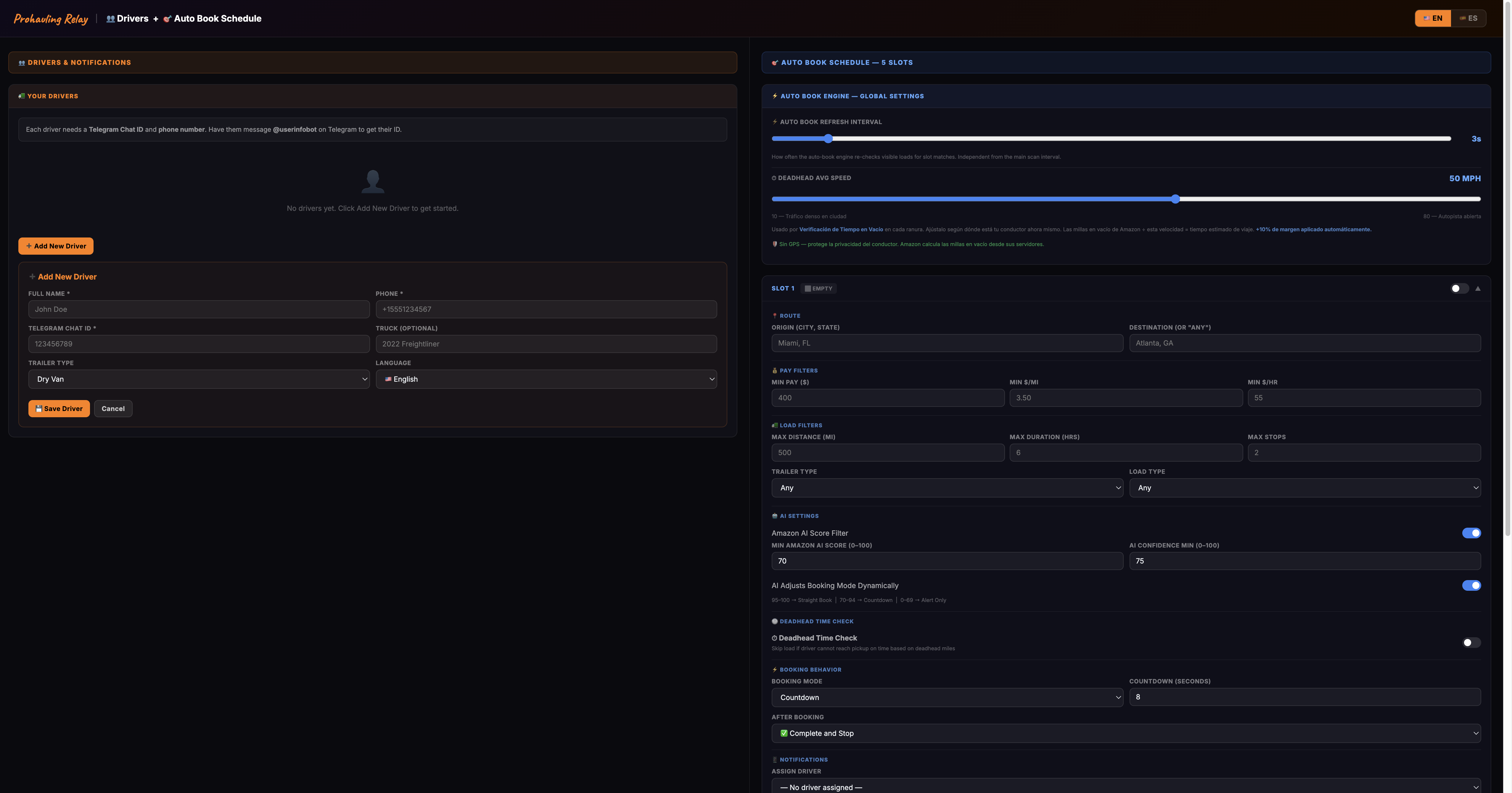The image size is (1512, 793).
Task: Open the Assign Driver dropdown
Action: (x=1126, y=786)
